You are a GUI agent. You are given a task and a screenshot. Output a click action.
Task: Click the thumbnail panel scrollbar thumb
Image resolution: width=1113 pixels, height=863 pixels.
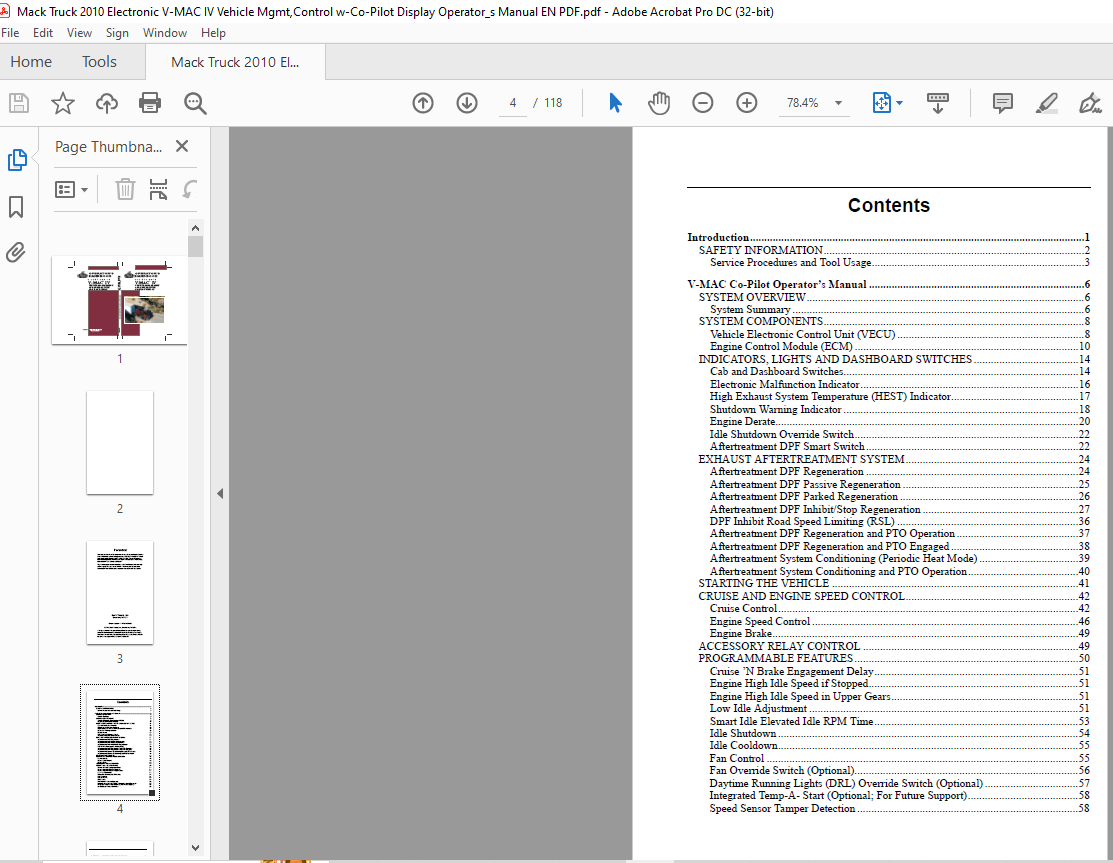click(x=195, y=246)
